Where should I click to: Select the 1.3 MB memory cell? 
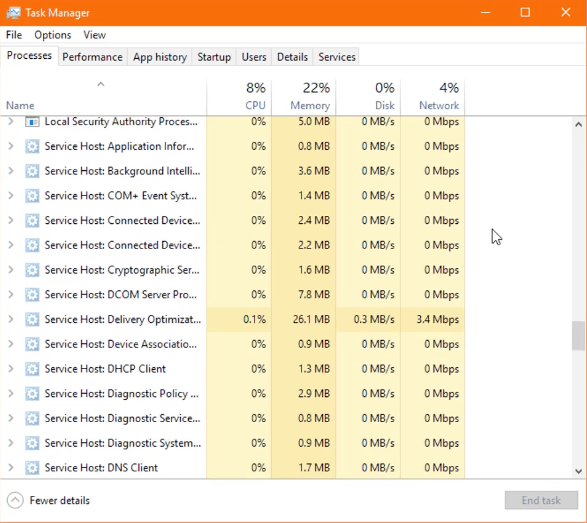pyautogui.click(x=304, y=369)
